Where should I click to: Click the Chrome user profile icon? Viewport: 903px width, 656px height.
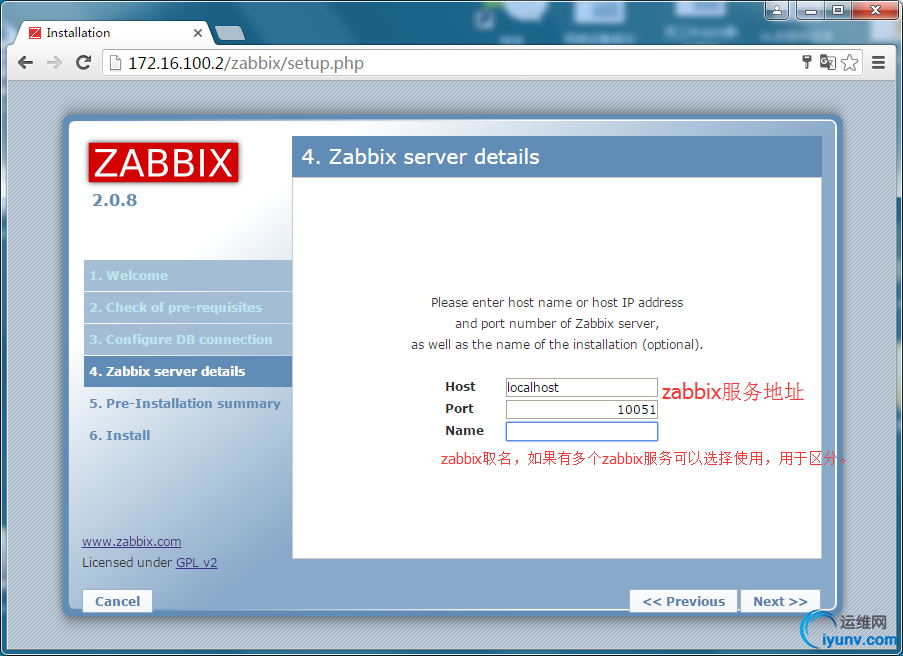pos(777,10)
